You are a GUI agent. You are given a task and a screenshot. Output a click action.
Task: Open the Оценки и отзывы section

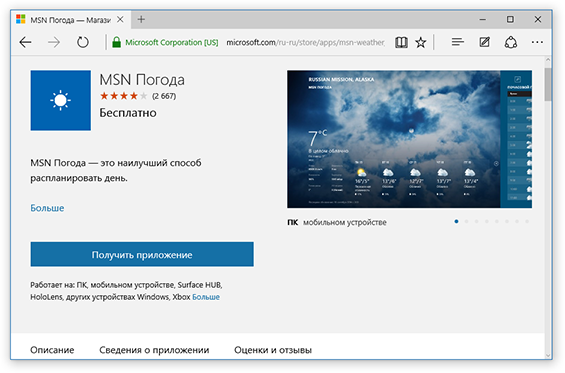tap(273, 350)
